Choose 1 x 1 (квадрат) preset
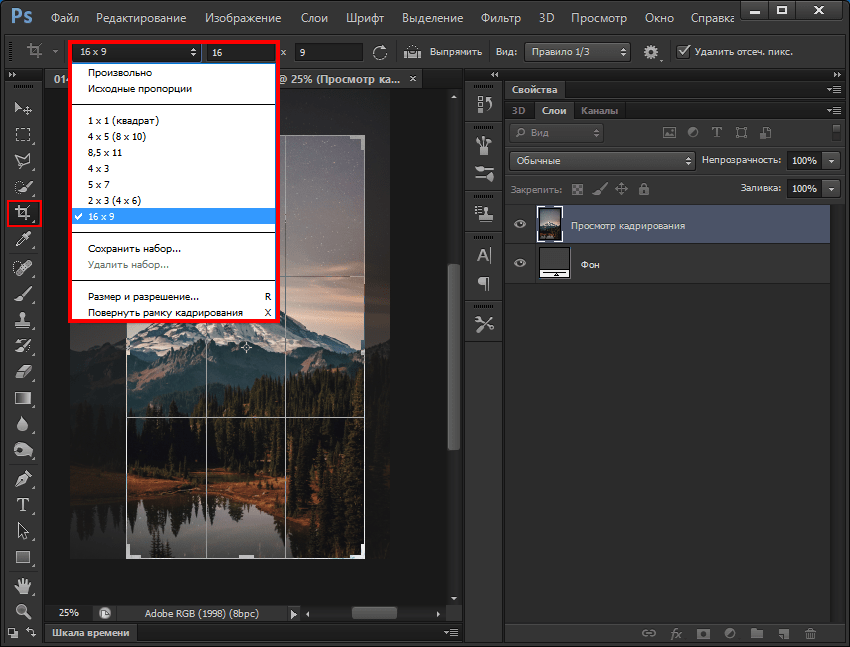The image size is (850, 647). click(174, 121)
